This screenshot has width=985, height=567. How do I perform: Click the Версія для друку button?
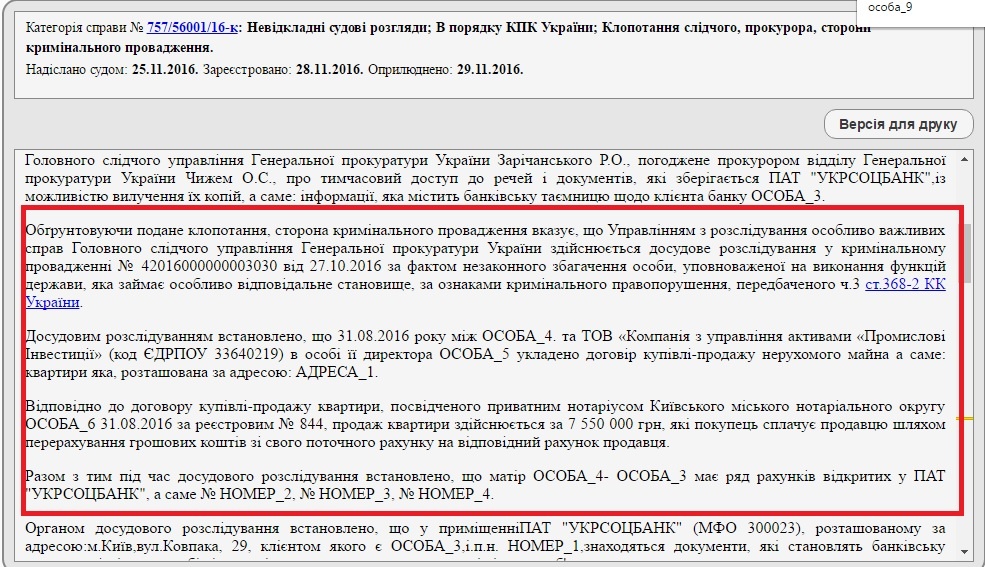tap(898, 124)
